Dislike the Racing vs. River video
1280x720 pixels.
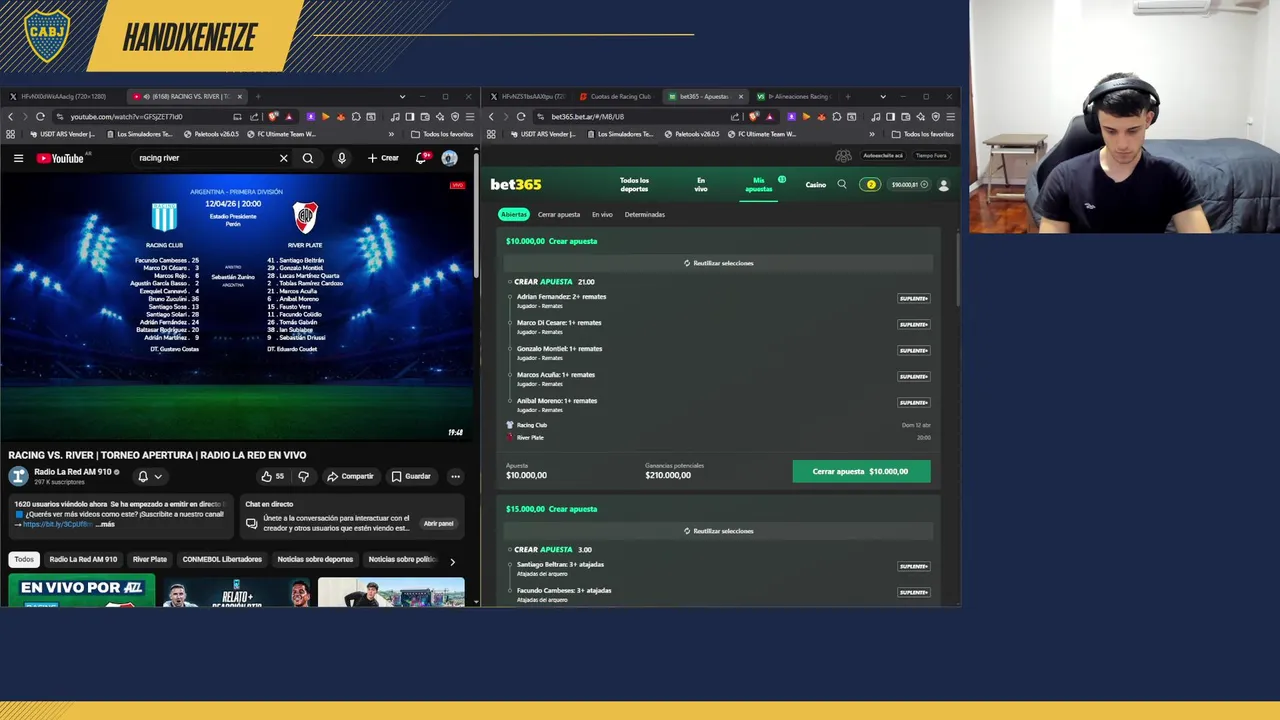303,476
